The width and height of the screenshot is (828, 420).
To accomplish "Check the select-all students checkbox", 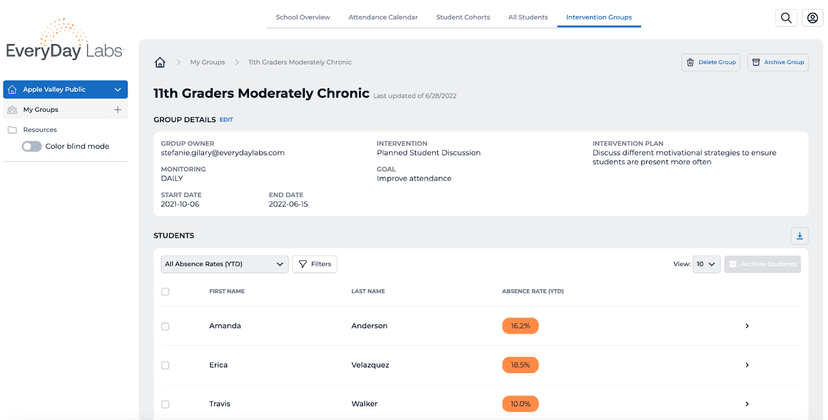I will point(166,292).
